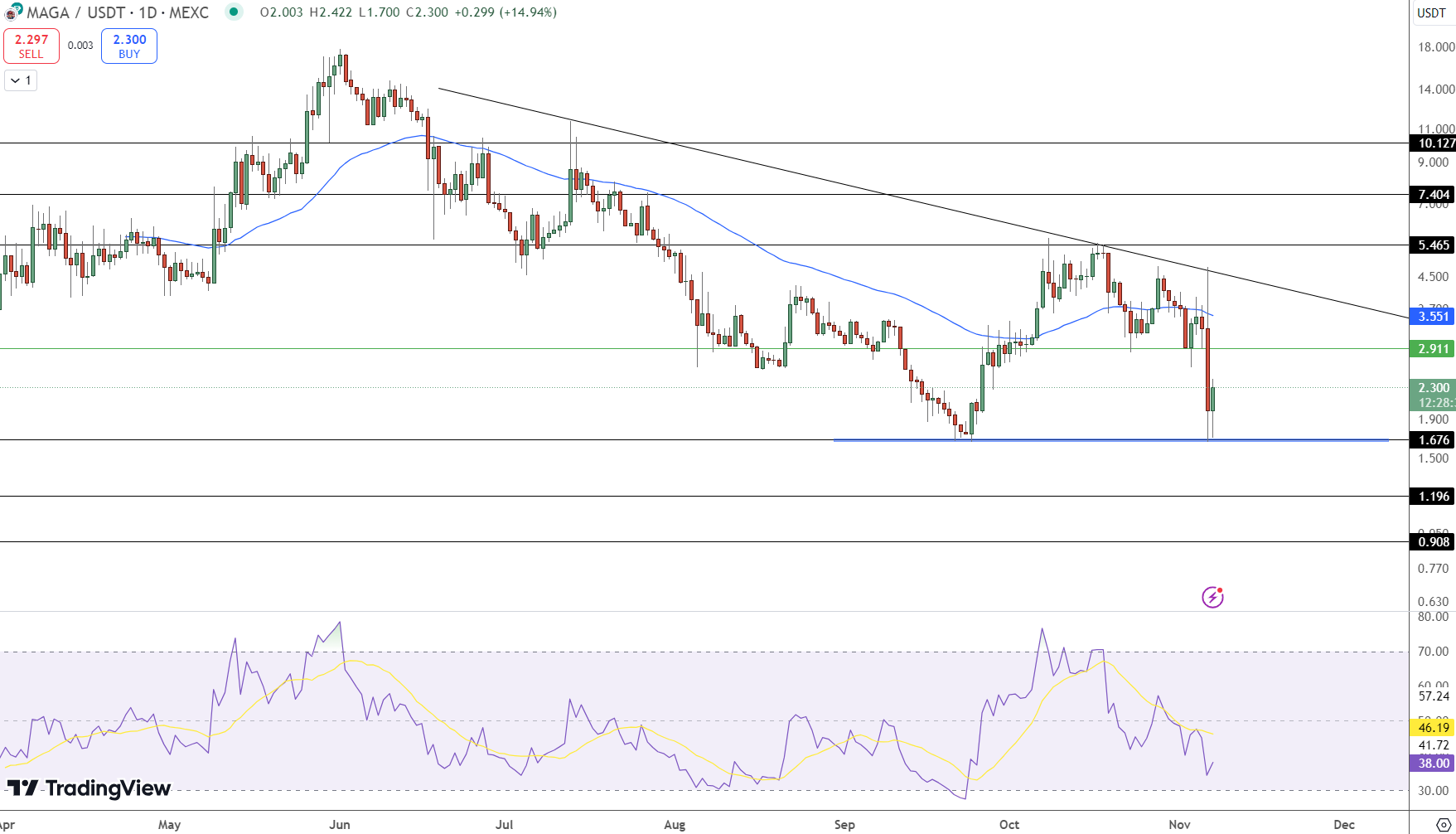Screen dimensions: 1456x834
Task: Click the Nov date on time axis
Action: [1179, 824]
